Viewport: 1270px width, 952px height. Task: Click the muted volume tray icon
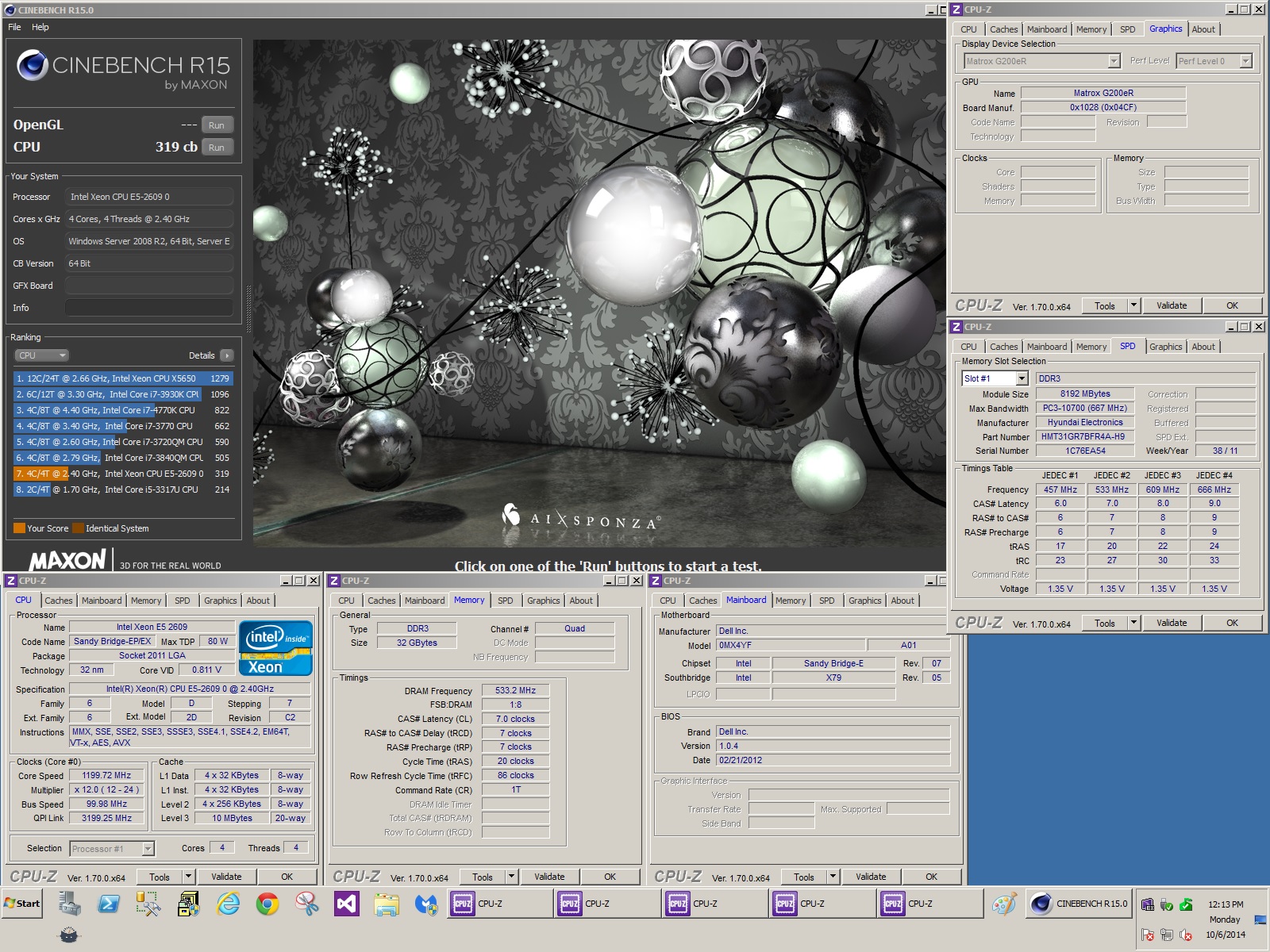[1186, 935]
